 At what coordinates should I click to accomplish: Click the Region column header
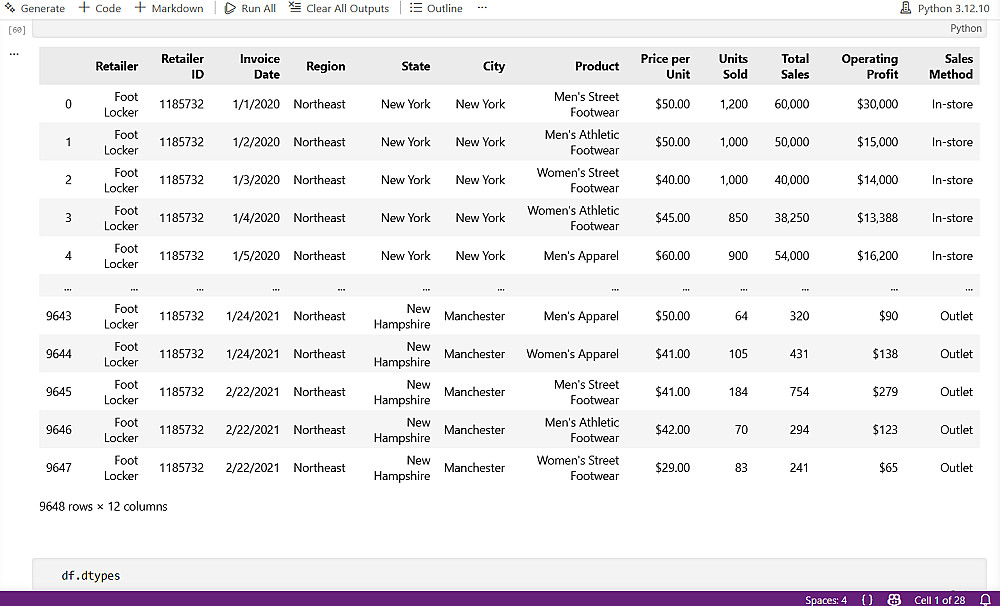326,66
